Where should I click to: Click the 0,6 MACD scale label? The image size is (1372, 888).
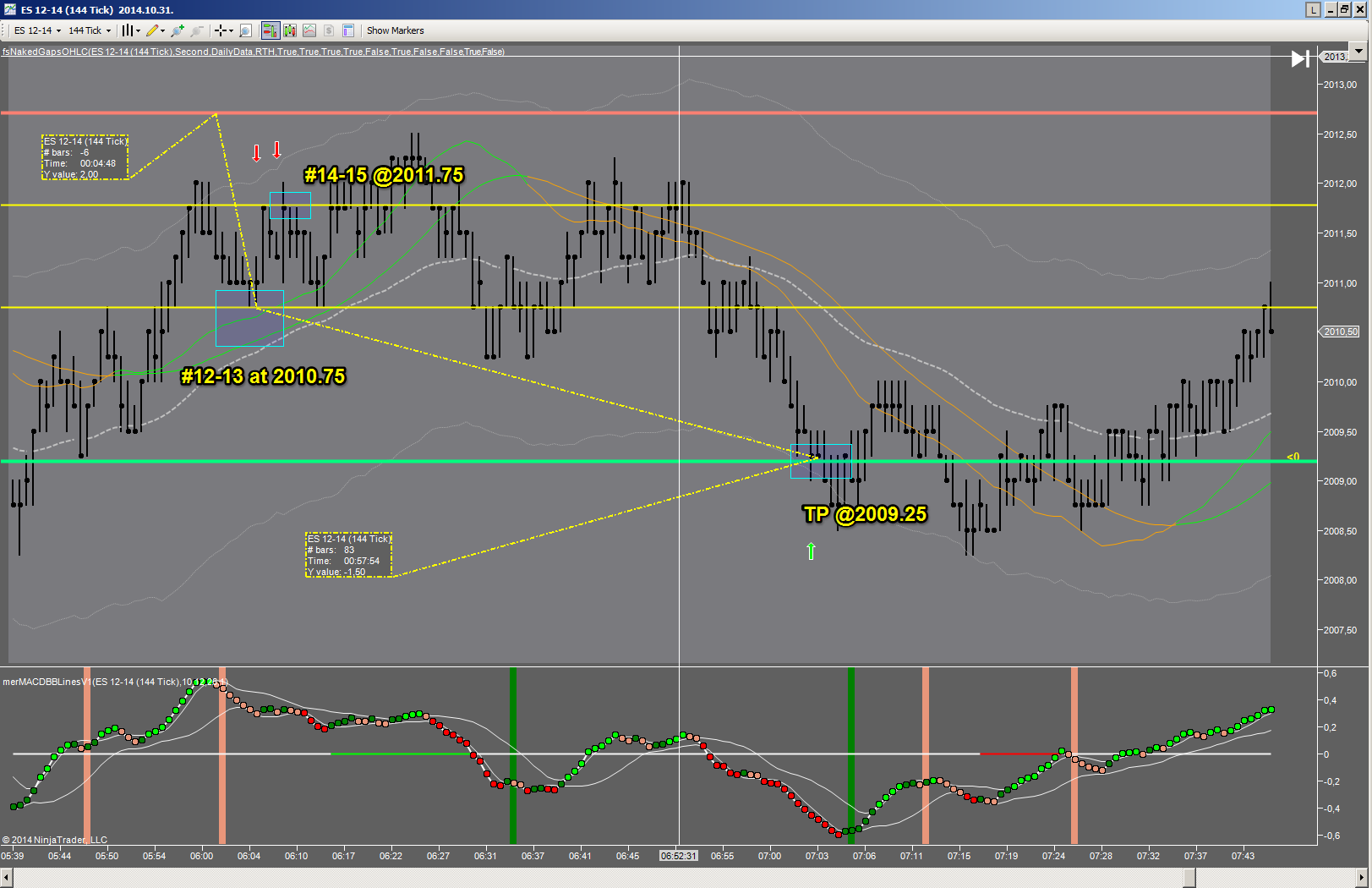[1330, 673]
